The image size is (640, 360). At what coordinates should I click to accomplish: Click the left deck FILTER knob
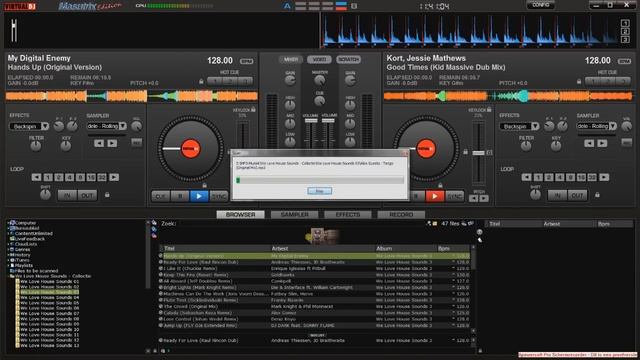tap(36, 147)
